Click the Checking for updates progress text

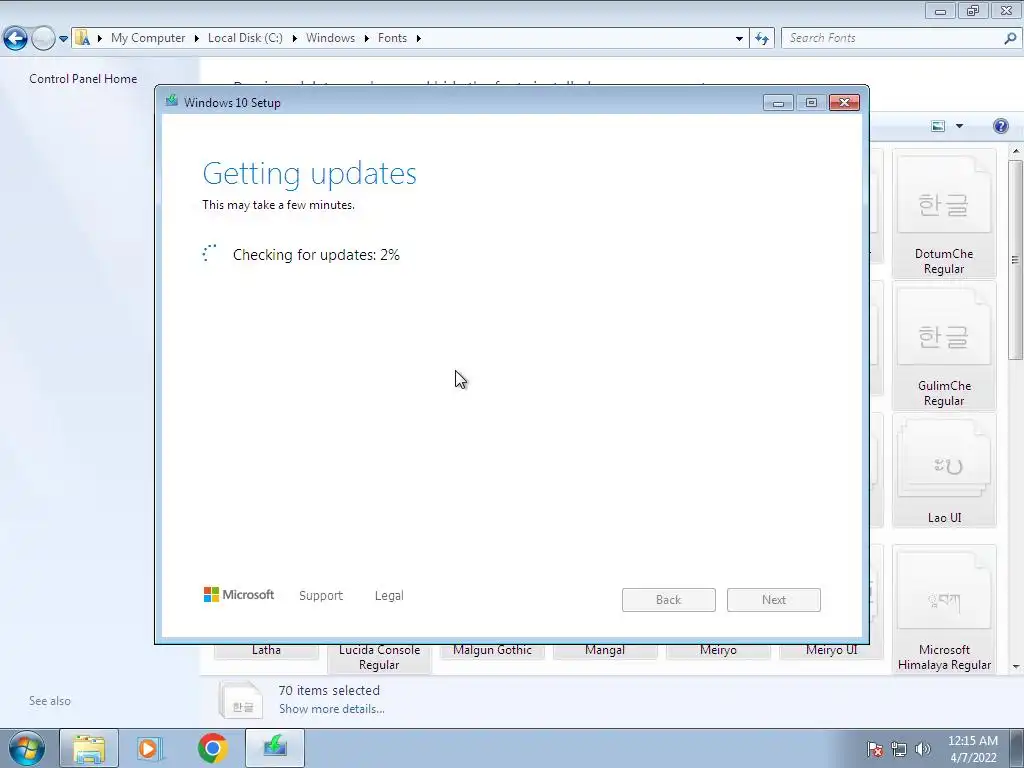pyautogui.click(x=316, y=255)
